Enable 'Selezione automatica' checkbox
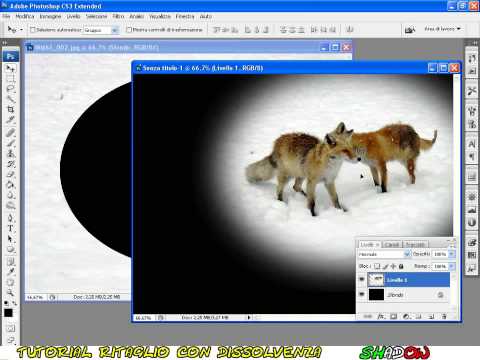This screenshot has width=480, height=360. coord(33,30)
